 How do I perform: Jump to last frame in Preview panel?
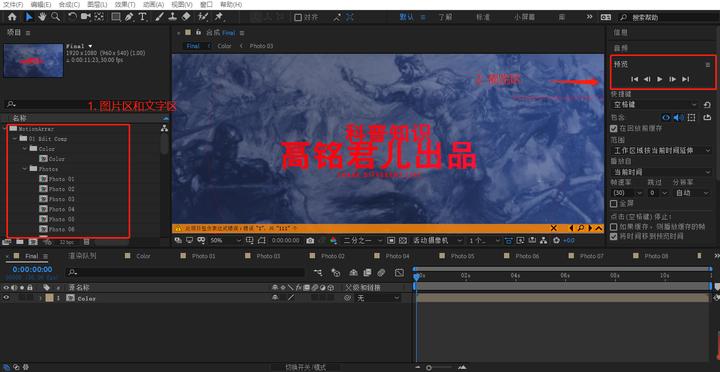point(686,79)
